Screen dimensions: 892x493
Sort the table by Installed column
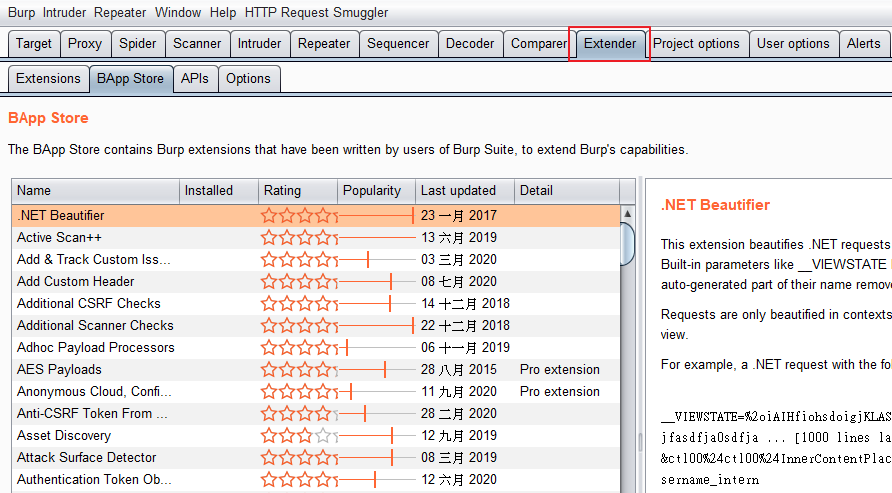219,190
